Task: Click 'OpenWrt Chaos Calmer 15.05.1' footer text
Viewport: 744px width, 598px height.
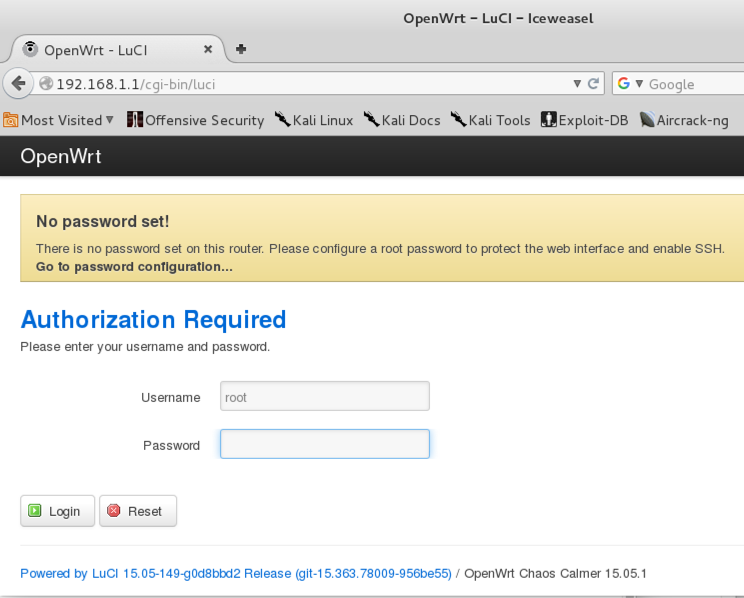Action: pyautogui.click(x=555, y=573)
